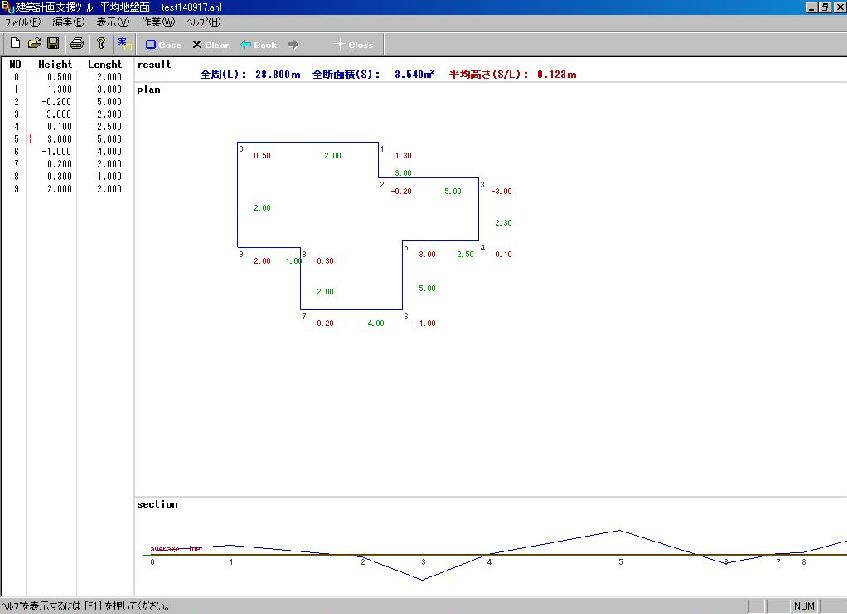Select the Height cell in row 1
The image size is (847, 614).
coord(59,89)
